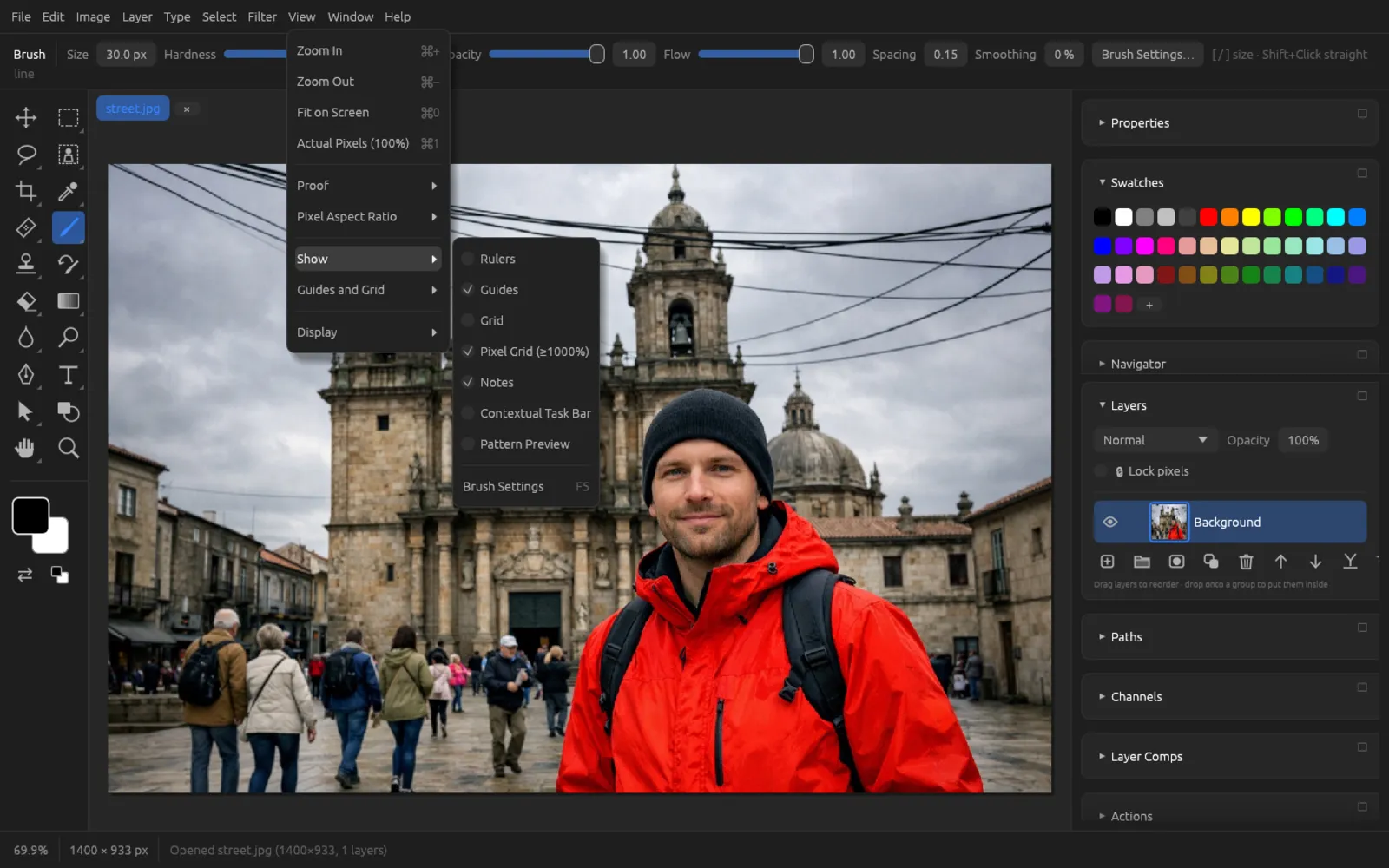1389x868 pixels.
Task: Open the Normal blend mode dropdown
Action: [x=1155, y=440]
